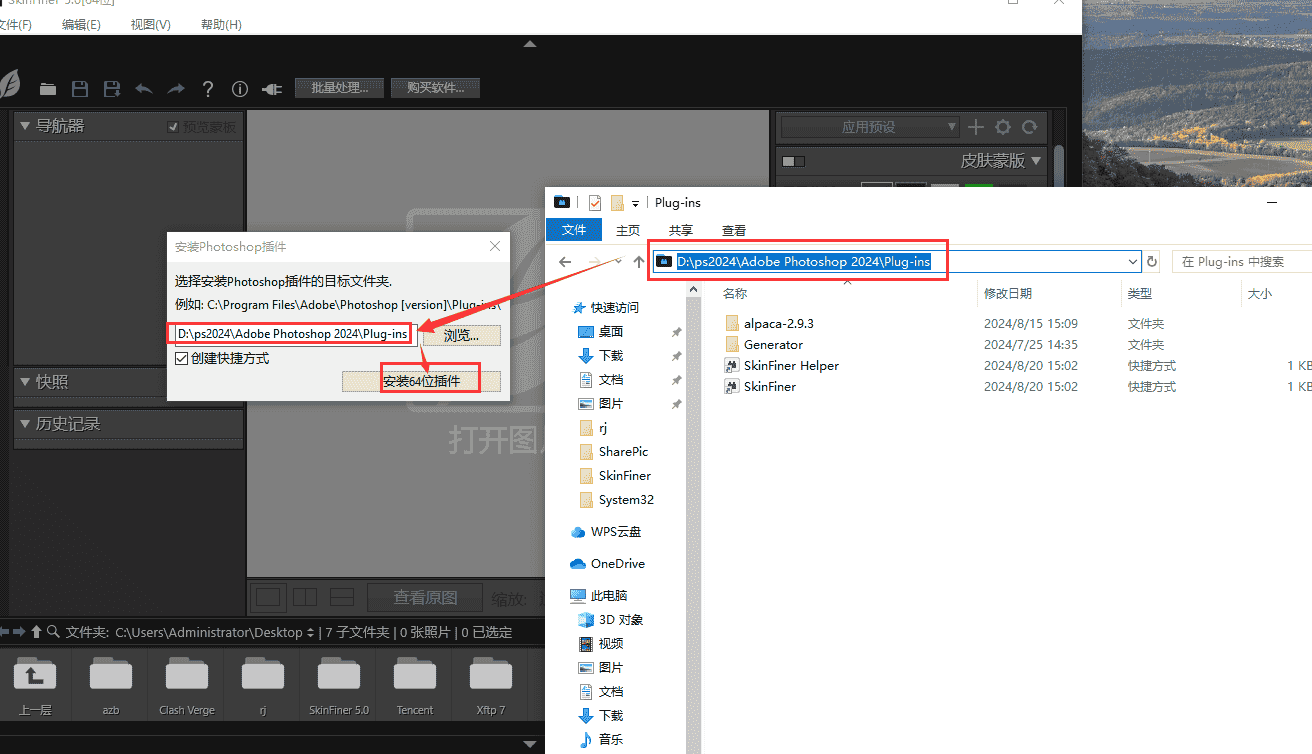Expand the 快照 panel
Screen dimensions: 1312x754
point(25,382)
